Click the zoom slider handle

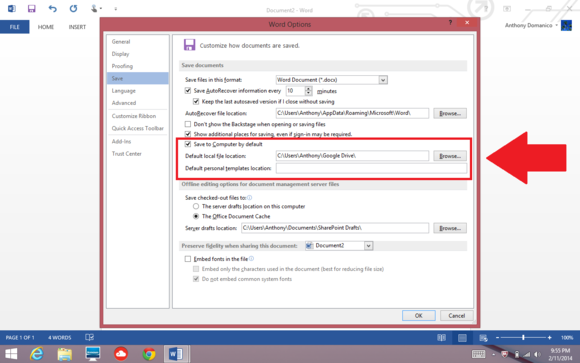tap(523, 337)
